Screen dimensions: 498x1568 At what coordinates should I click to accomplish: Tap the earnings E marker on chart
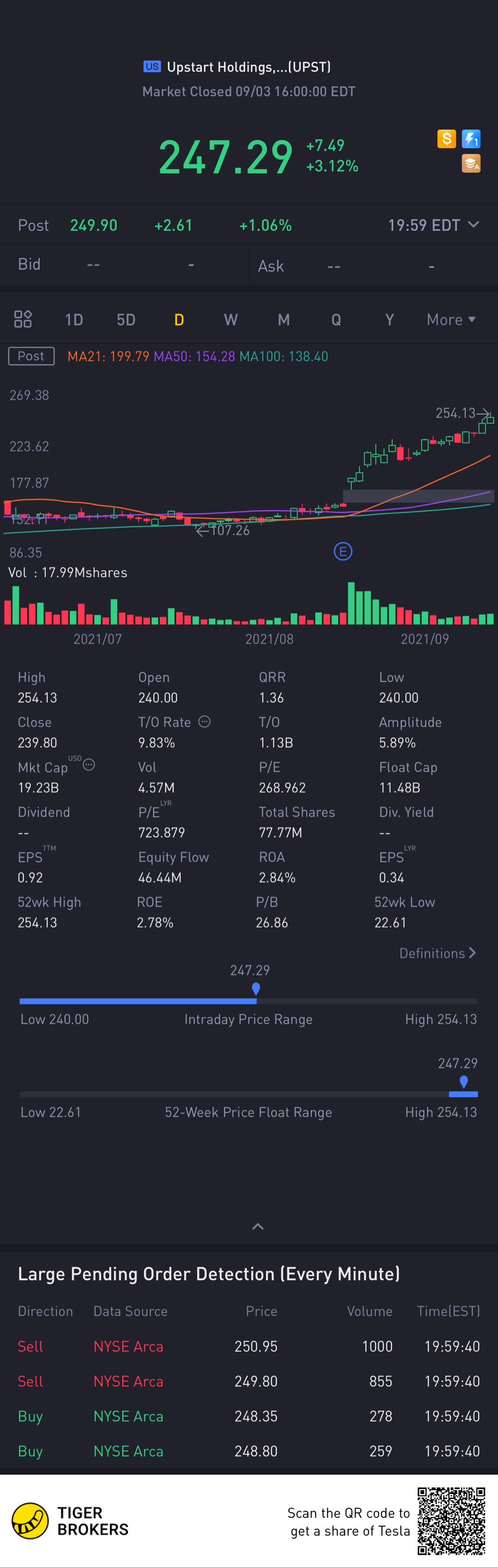tap(343, 552)
